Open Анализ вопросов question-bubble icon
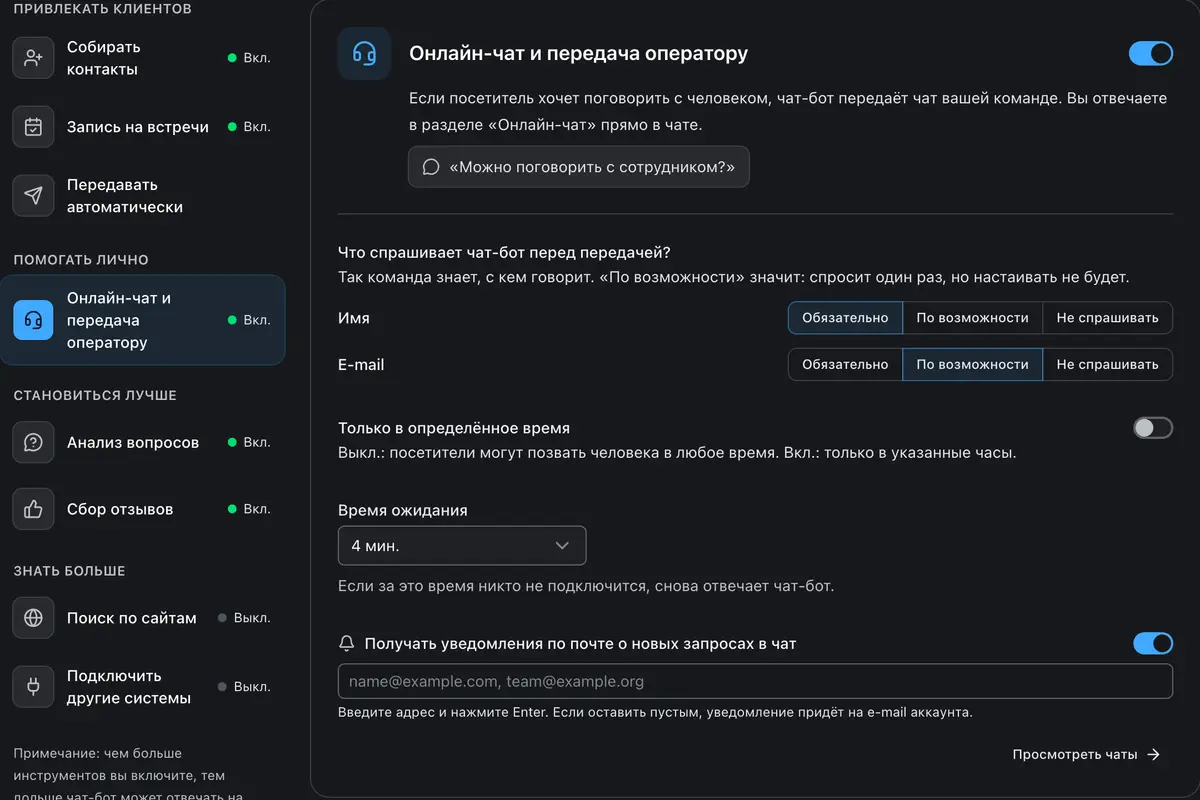 tap(33, 442)
